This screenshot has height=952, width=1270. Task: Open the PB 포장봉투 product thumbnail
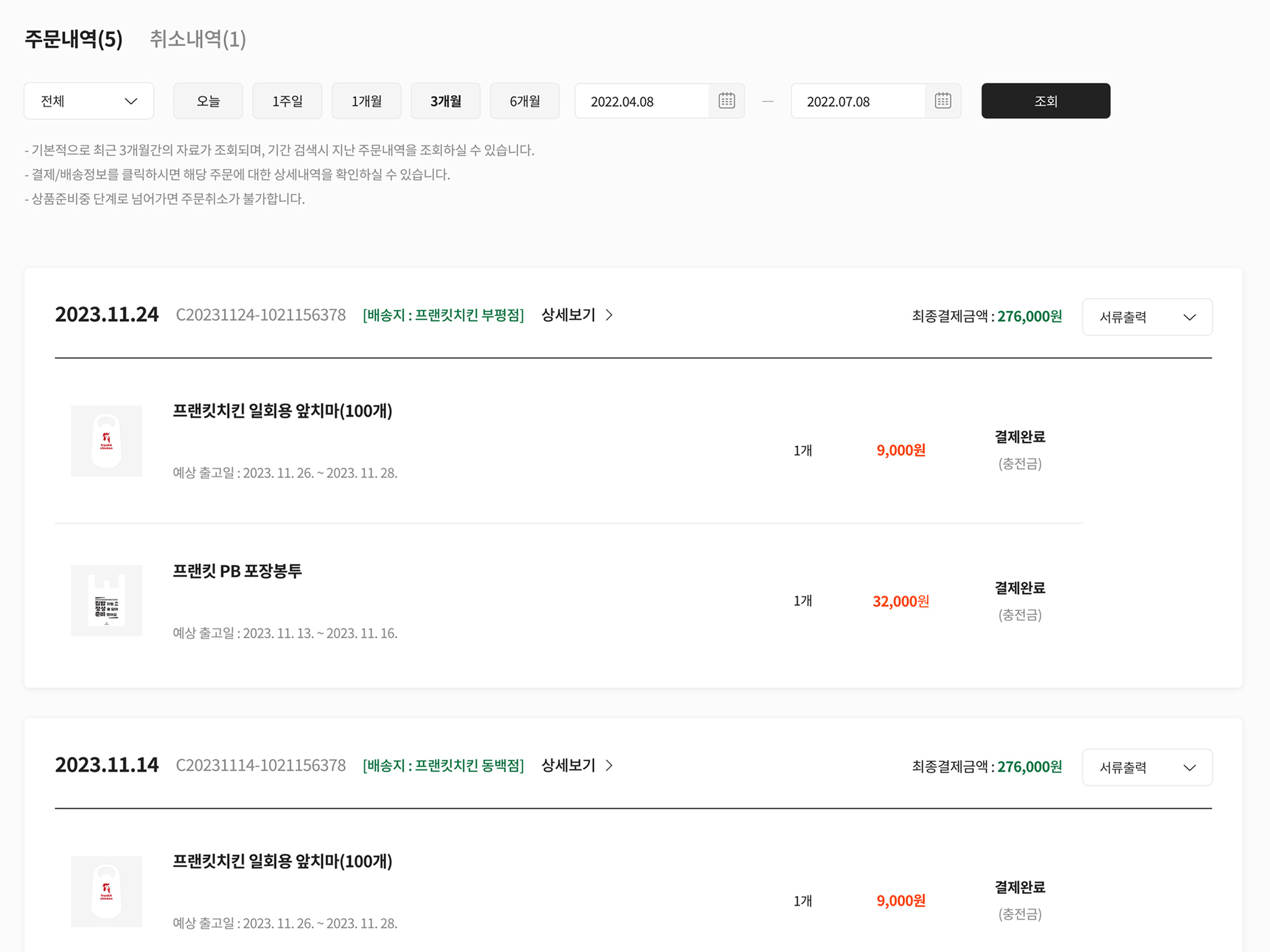(x=106, y=600)
